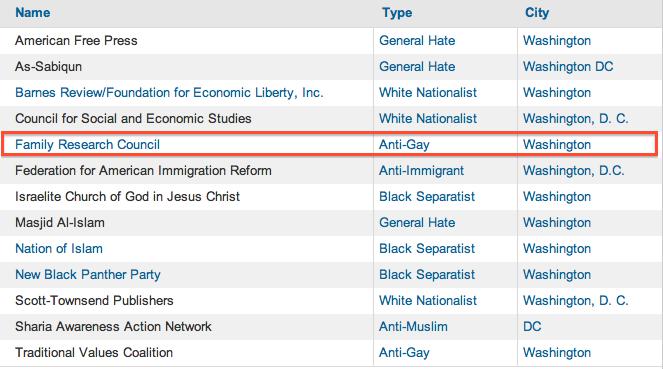Sort table by City column header
The image size is (663, 369).
pos(537,13)
